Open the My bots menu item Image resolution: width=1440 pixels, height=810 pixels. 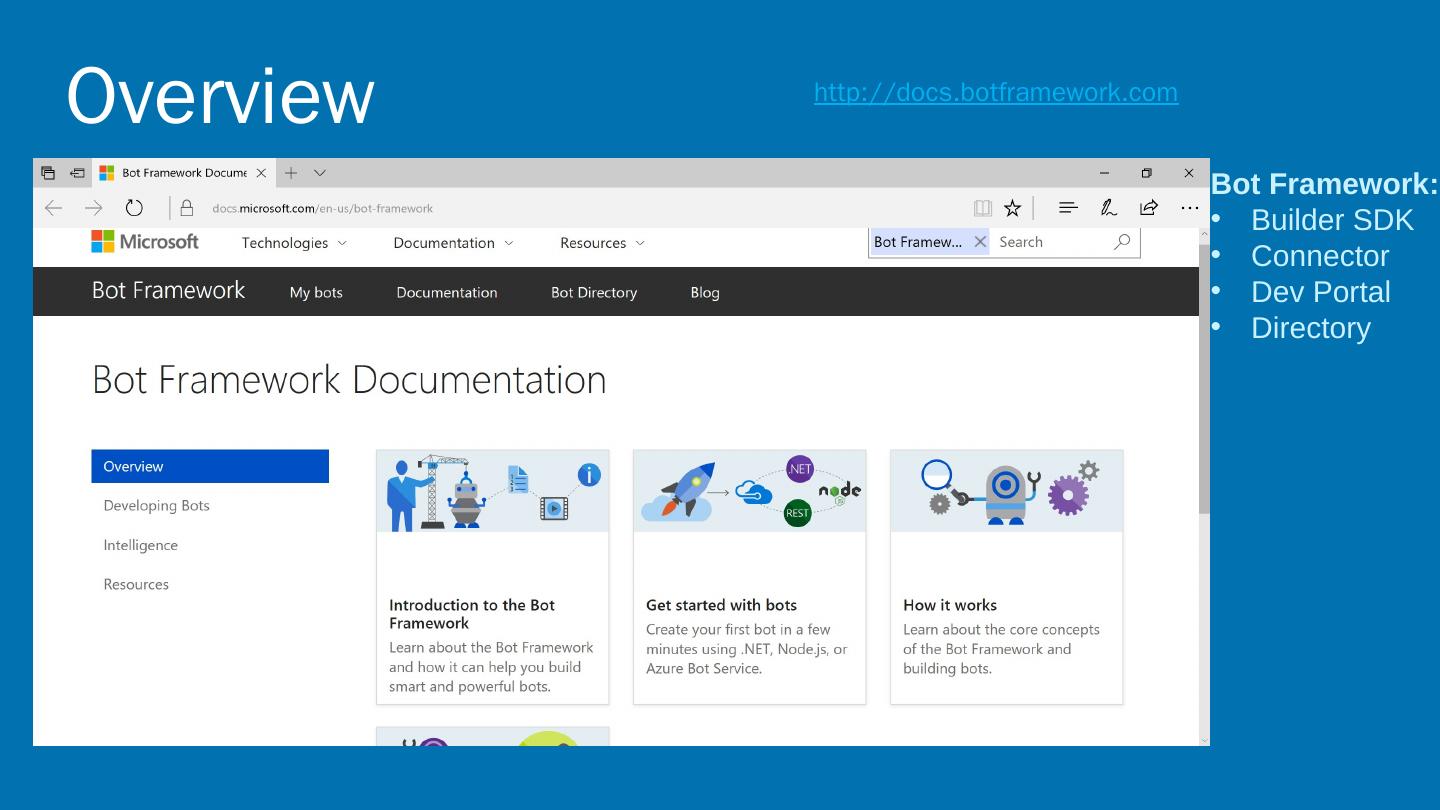coord(316,293)
